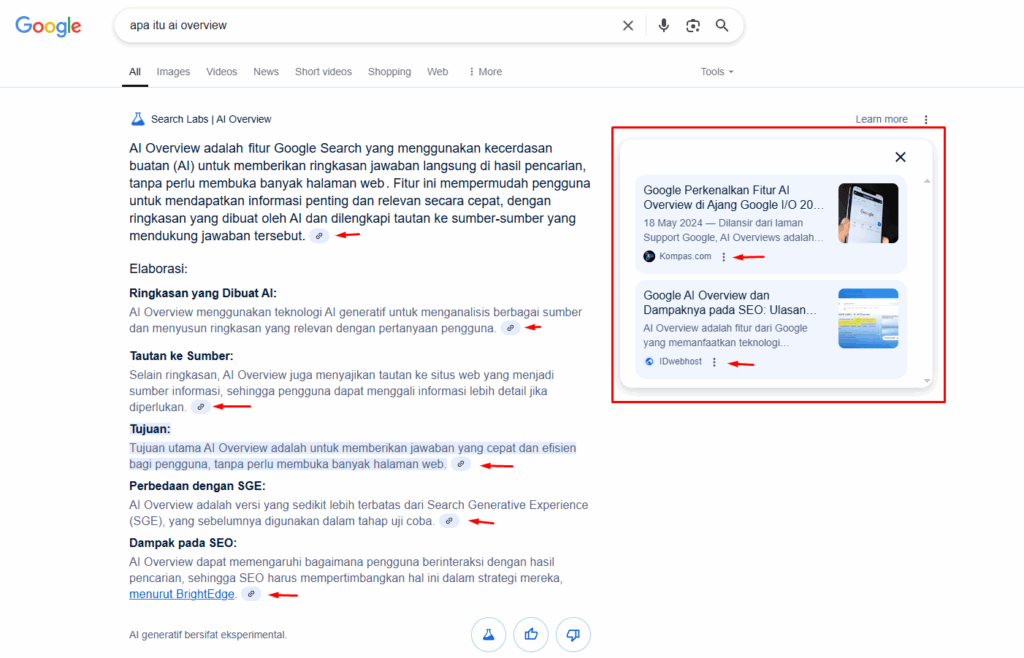Click the '18 May 2024' article date text

point(673,223)
